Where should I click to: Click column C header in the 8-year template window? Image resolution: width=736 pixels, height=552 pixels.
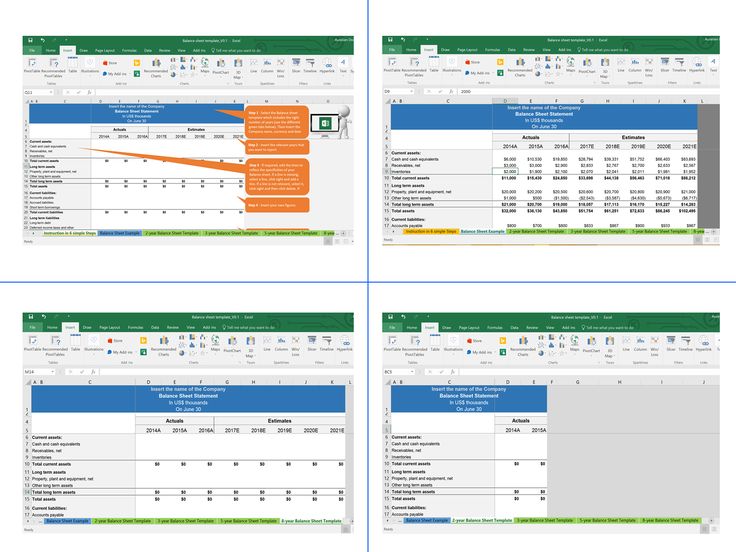(x=90, y=382)
